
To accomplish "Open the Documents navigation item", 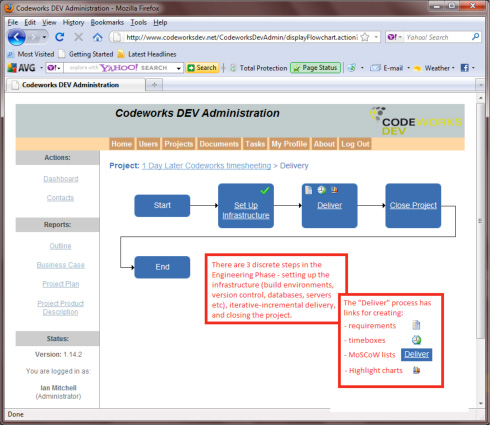I will point(219,144).
